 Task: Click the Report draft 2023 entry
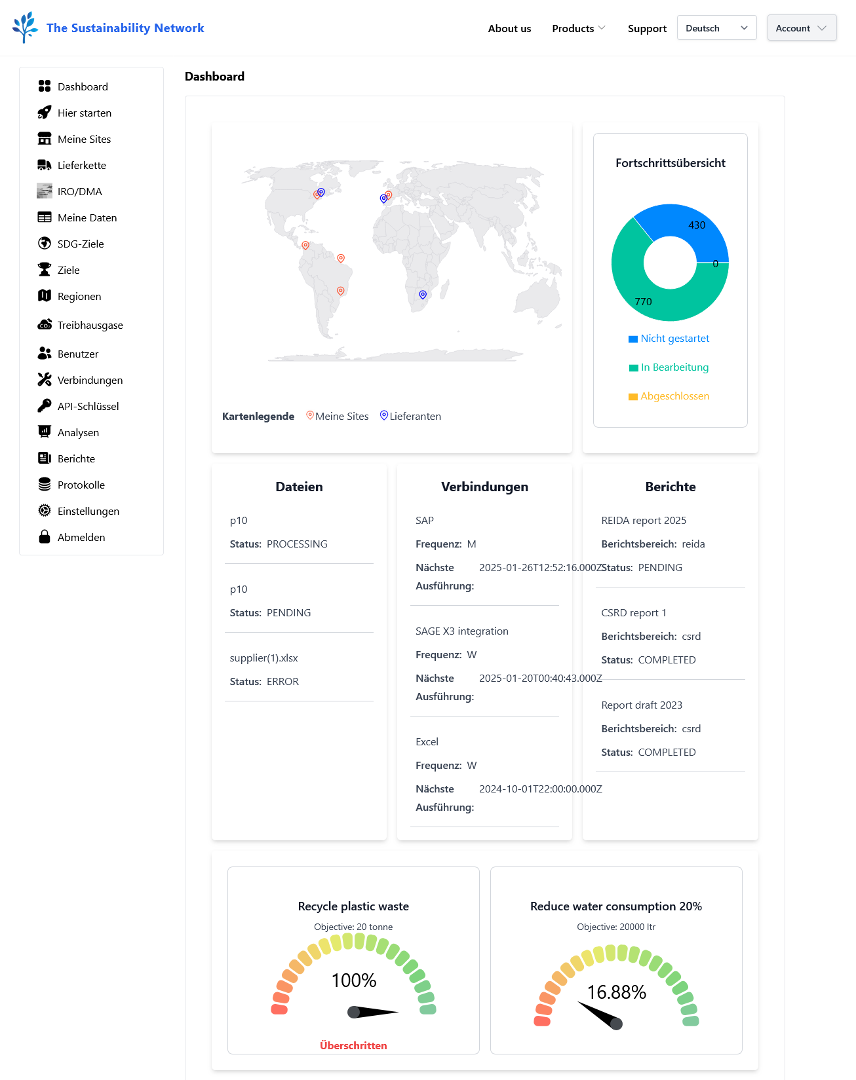[642, 705]
